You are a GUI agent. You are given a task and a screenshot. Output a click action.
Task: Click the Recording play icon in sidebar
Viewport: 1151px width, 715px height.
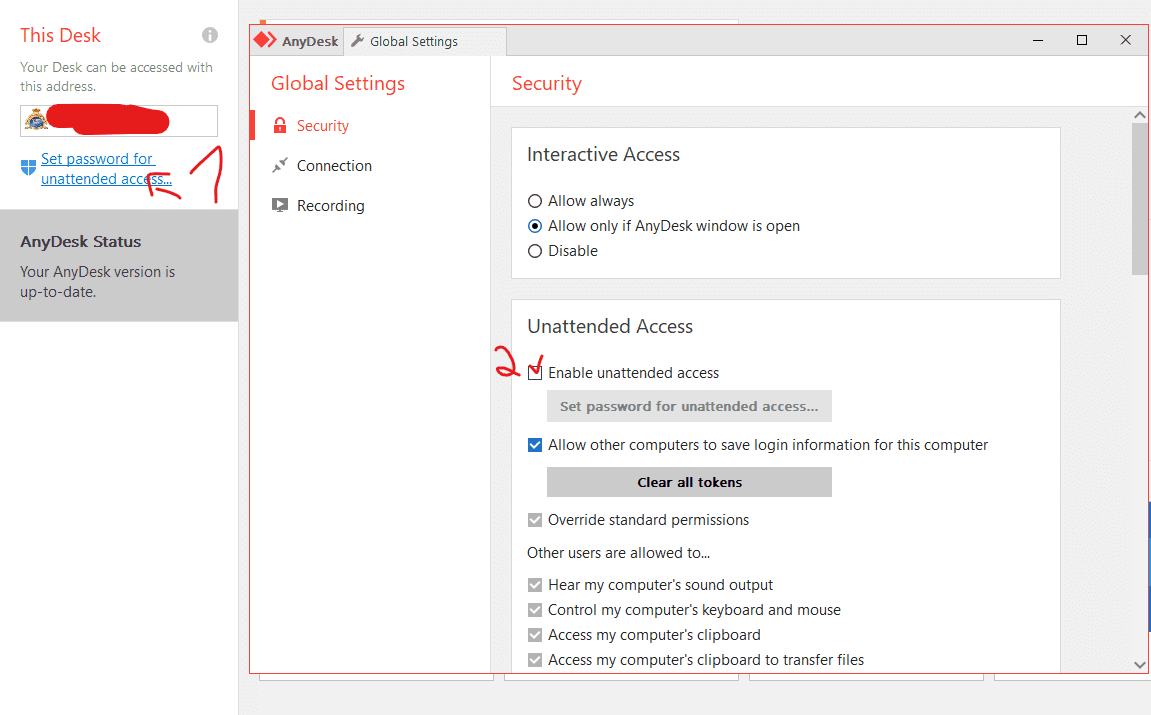(280, 206)
